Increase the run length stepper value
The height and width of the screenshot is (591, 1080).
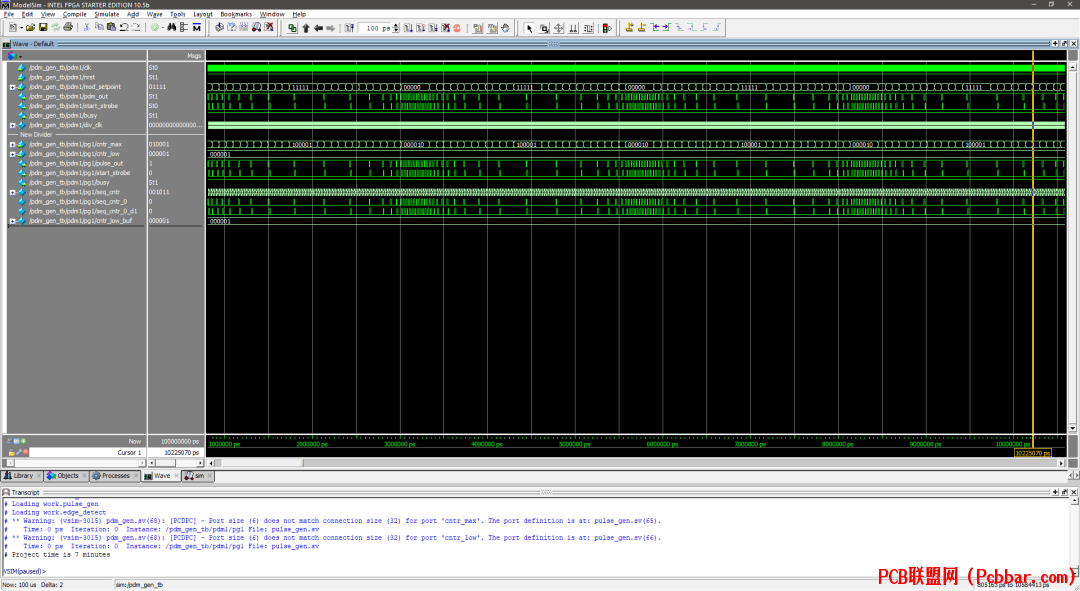pos(395,25)
